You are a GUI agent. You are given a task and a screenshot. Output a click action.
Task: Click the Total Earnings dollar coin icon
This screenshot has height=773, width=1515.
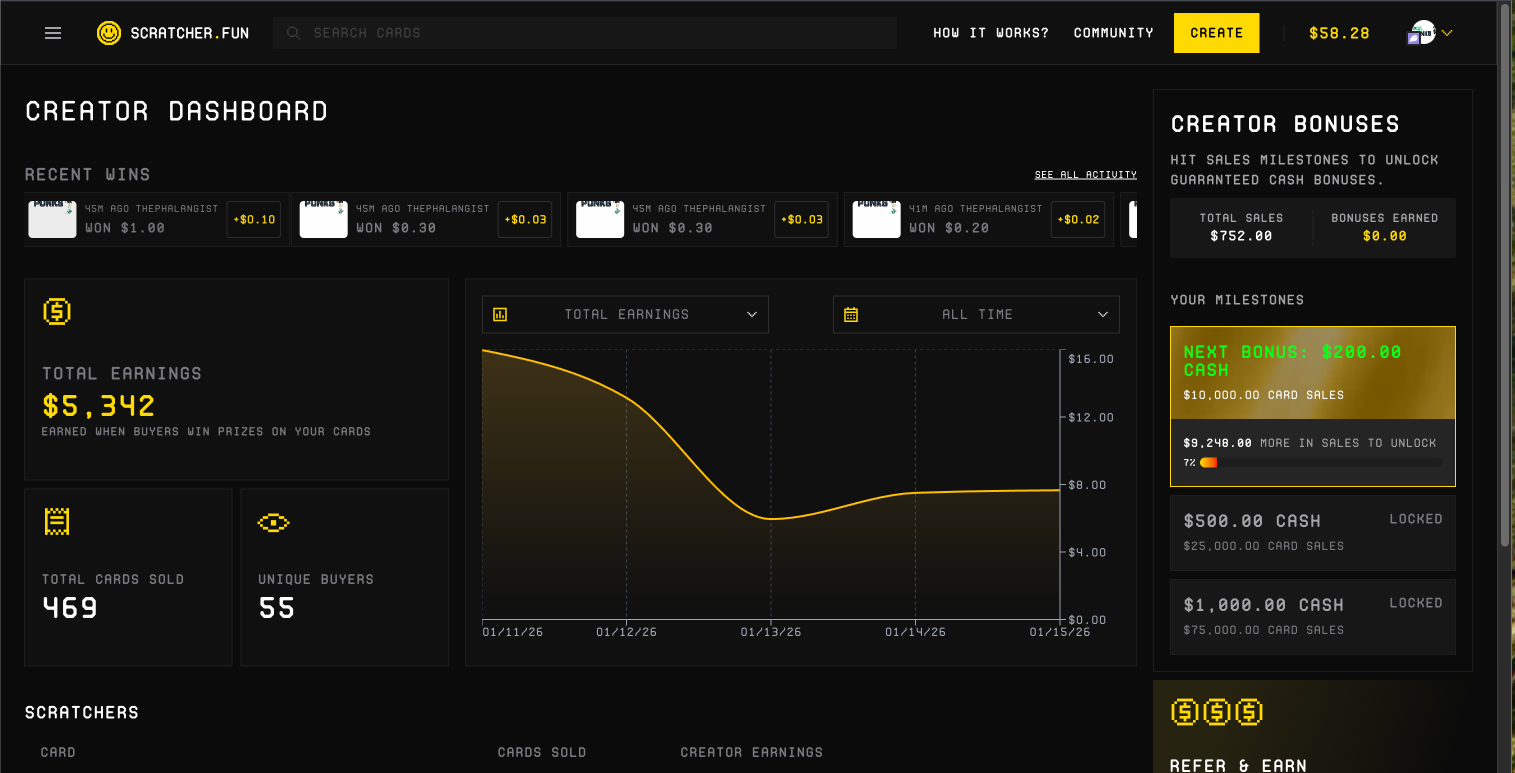(57, 312)
